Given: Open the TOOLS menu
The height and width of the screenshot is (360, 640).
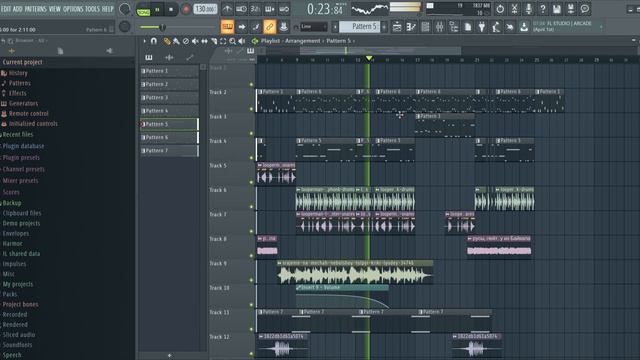Looking at the screenshot, I should [x=92, y=9].
